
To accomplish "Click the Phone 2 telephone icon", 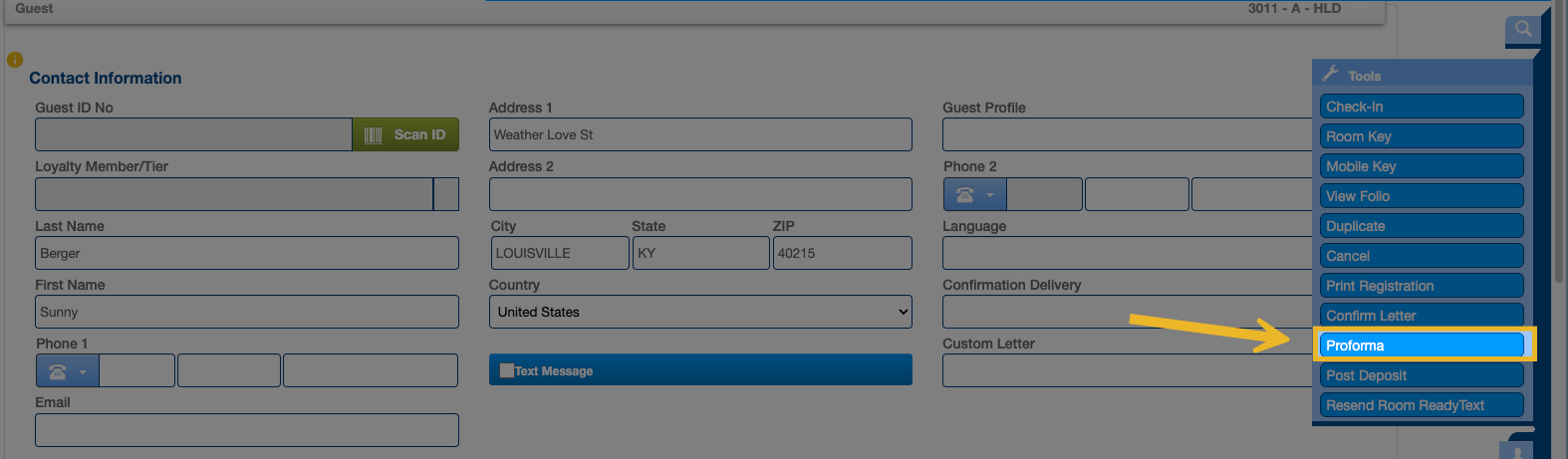I will coord(964,195).
